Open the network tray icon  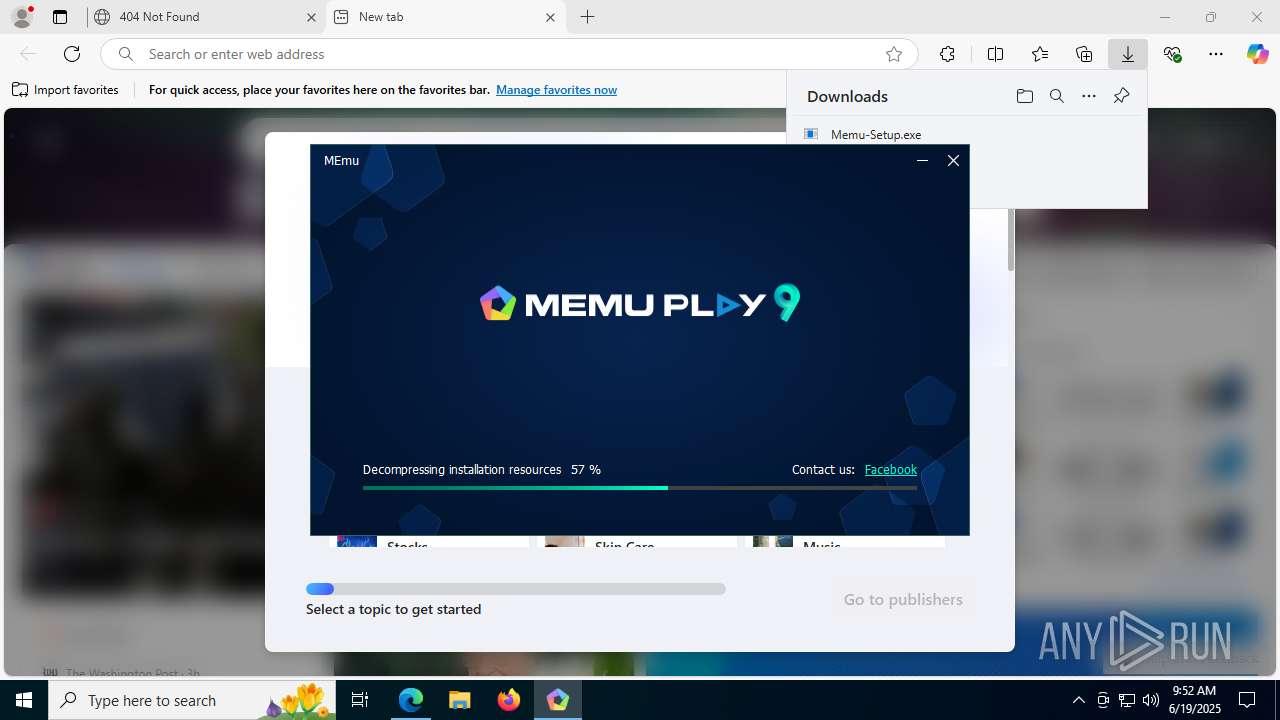[1127, 700]
